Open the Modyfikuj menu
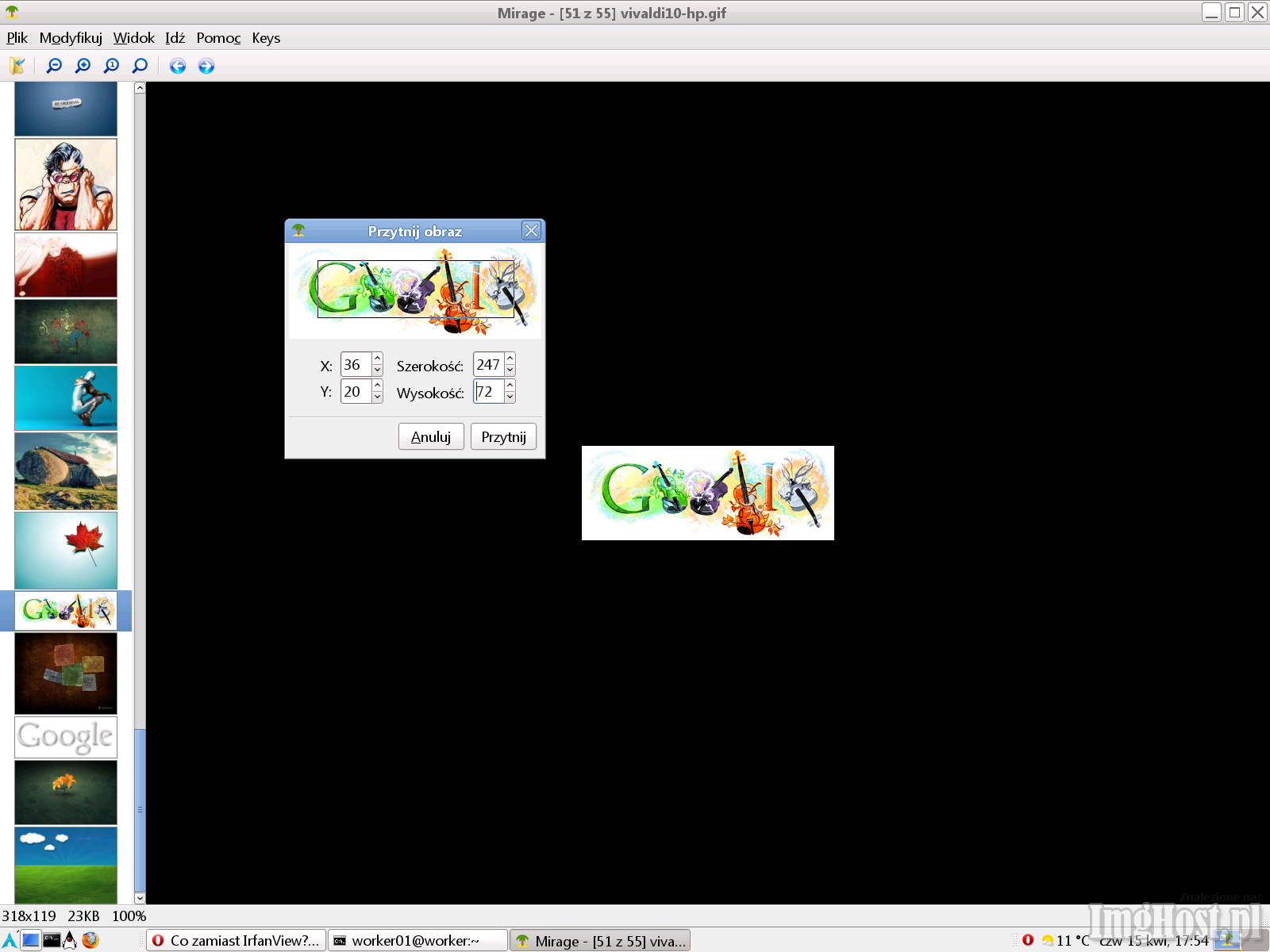Screen dimensions: 1270x952 coord(71,38)
